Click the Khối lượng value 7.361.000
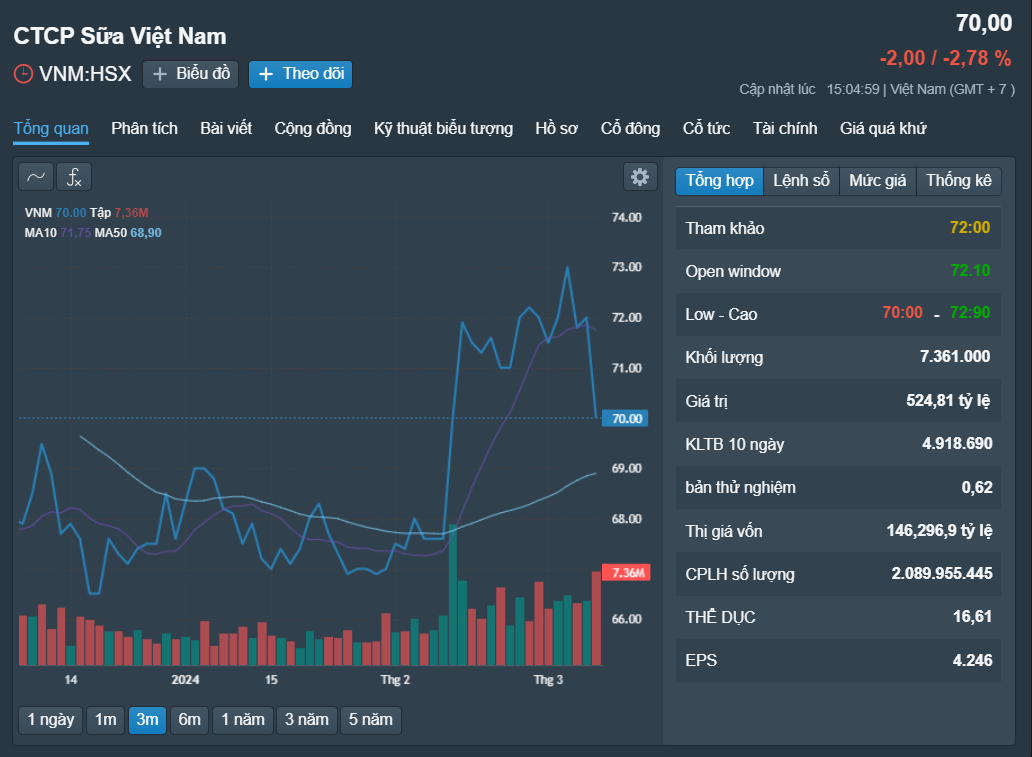Screen dimensions: 1032x757 pos(955,357)
